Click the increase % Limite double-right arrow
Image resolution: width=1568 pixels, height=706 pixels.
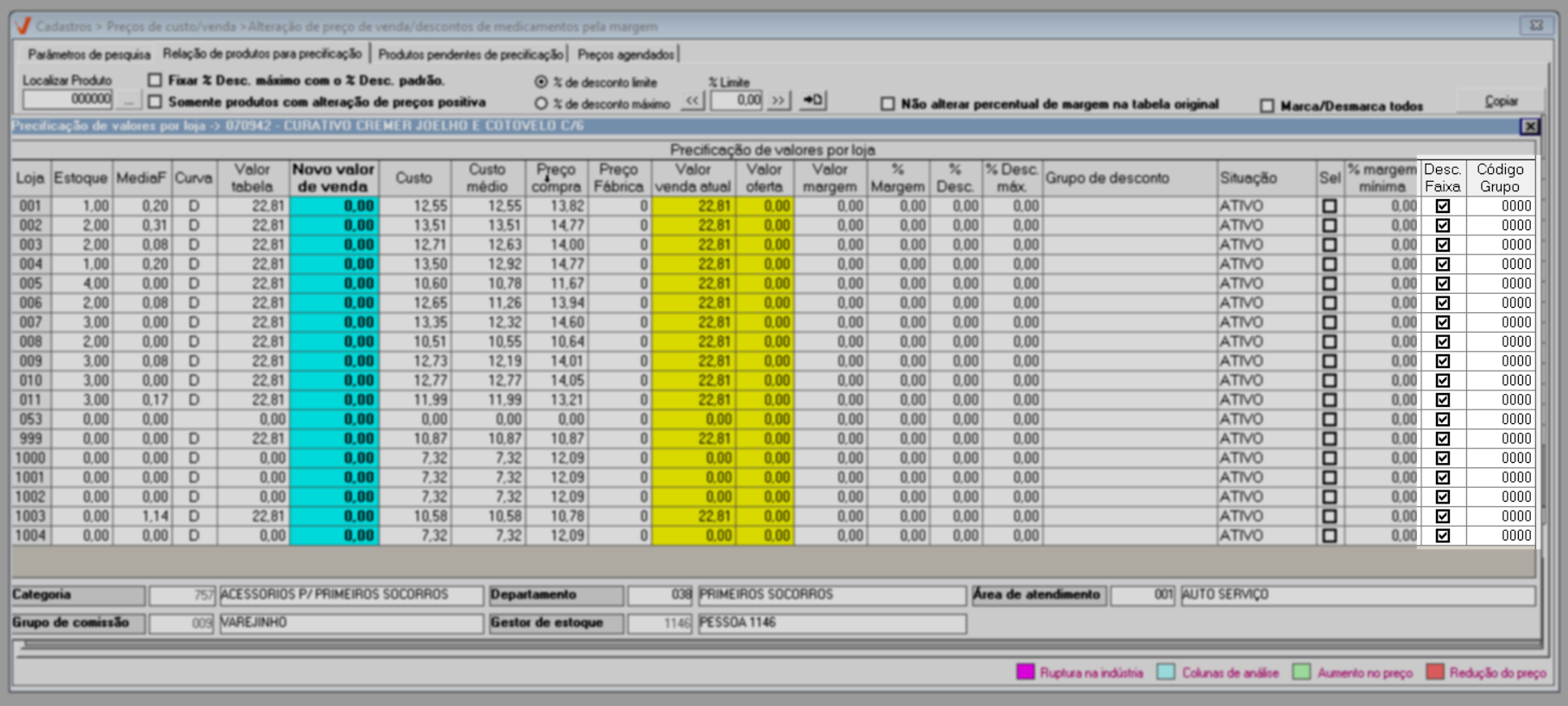778,101
